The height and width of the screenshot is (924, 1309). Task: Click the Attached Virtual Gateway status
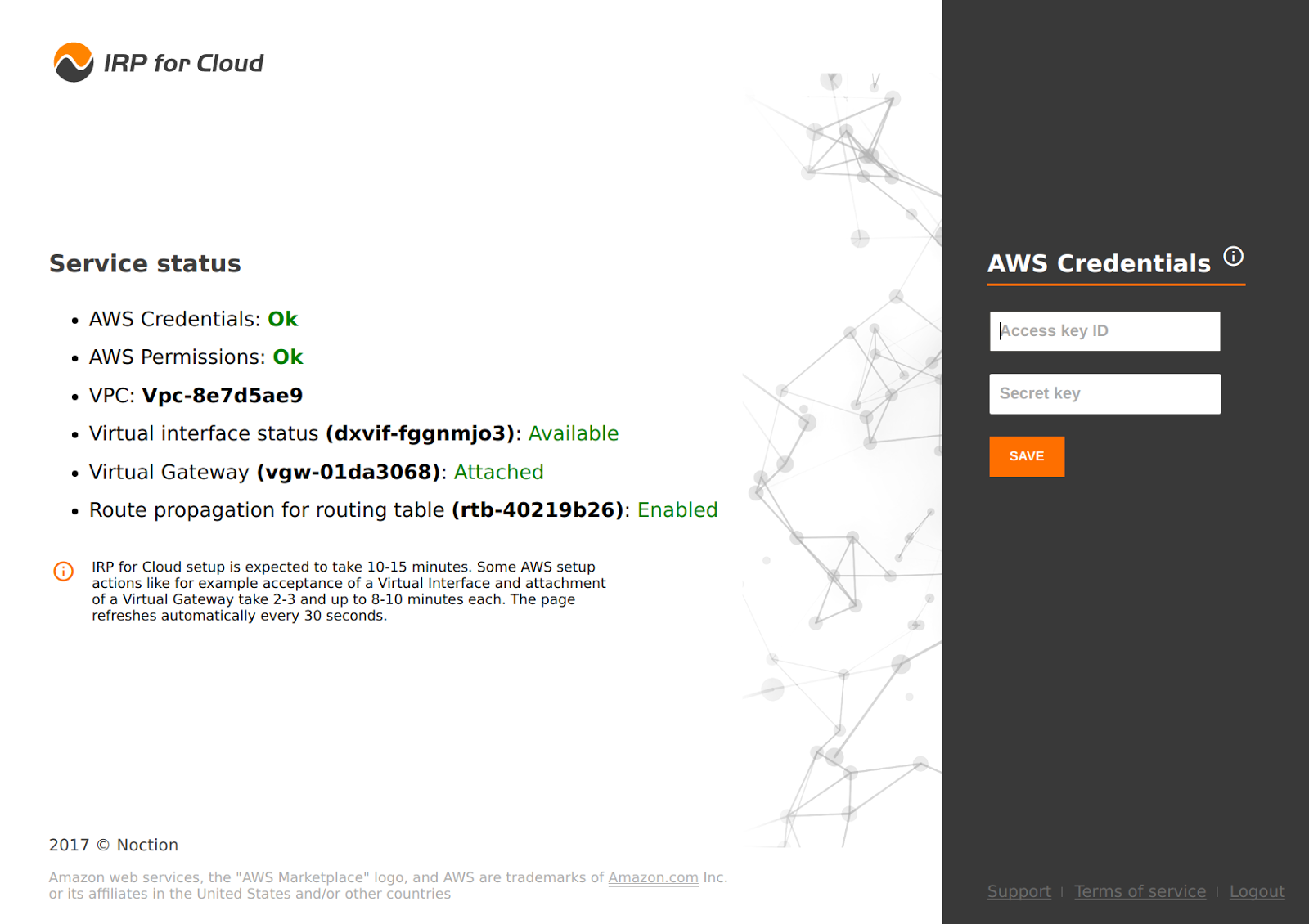click(500, 472)
